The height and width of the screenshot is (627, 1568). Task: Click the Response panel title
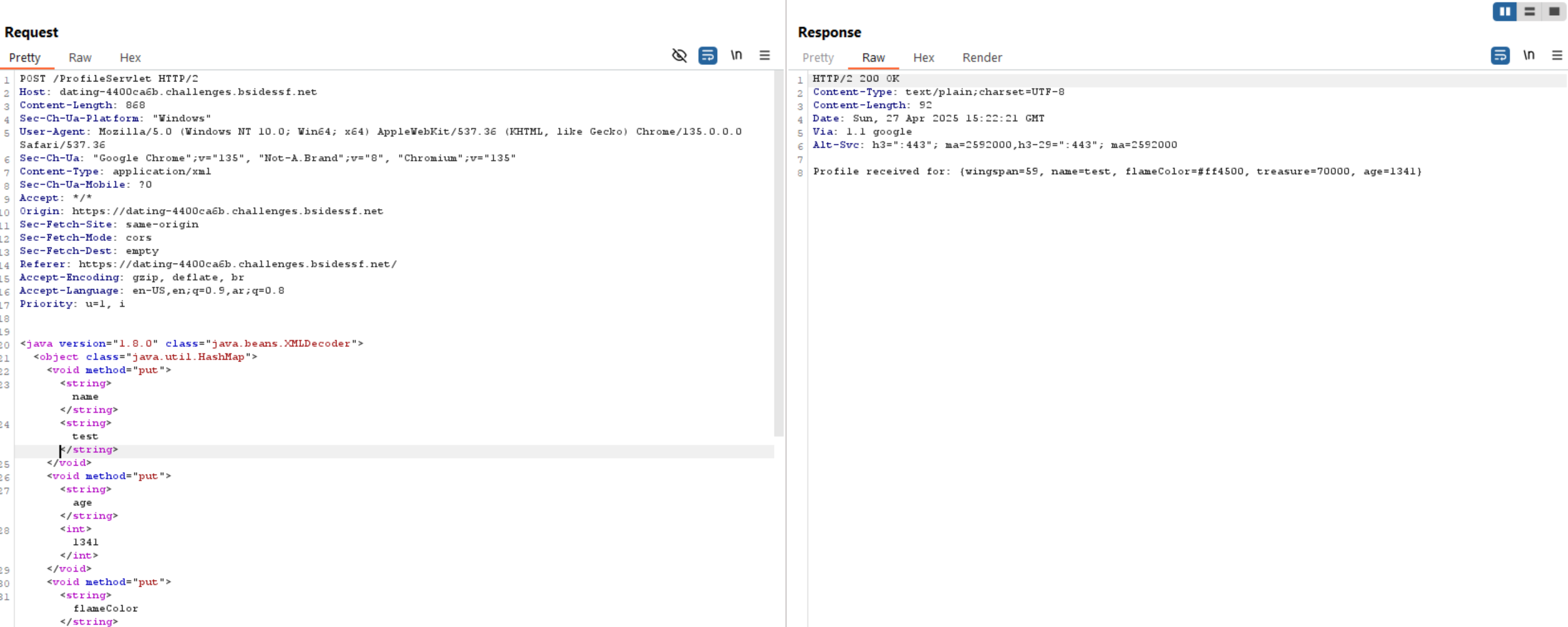829,32
